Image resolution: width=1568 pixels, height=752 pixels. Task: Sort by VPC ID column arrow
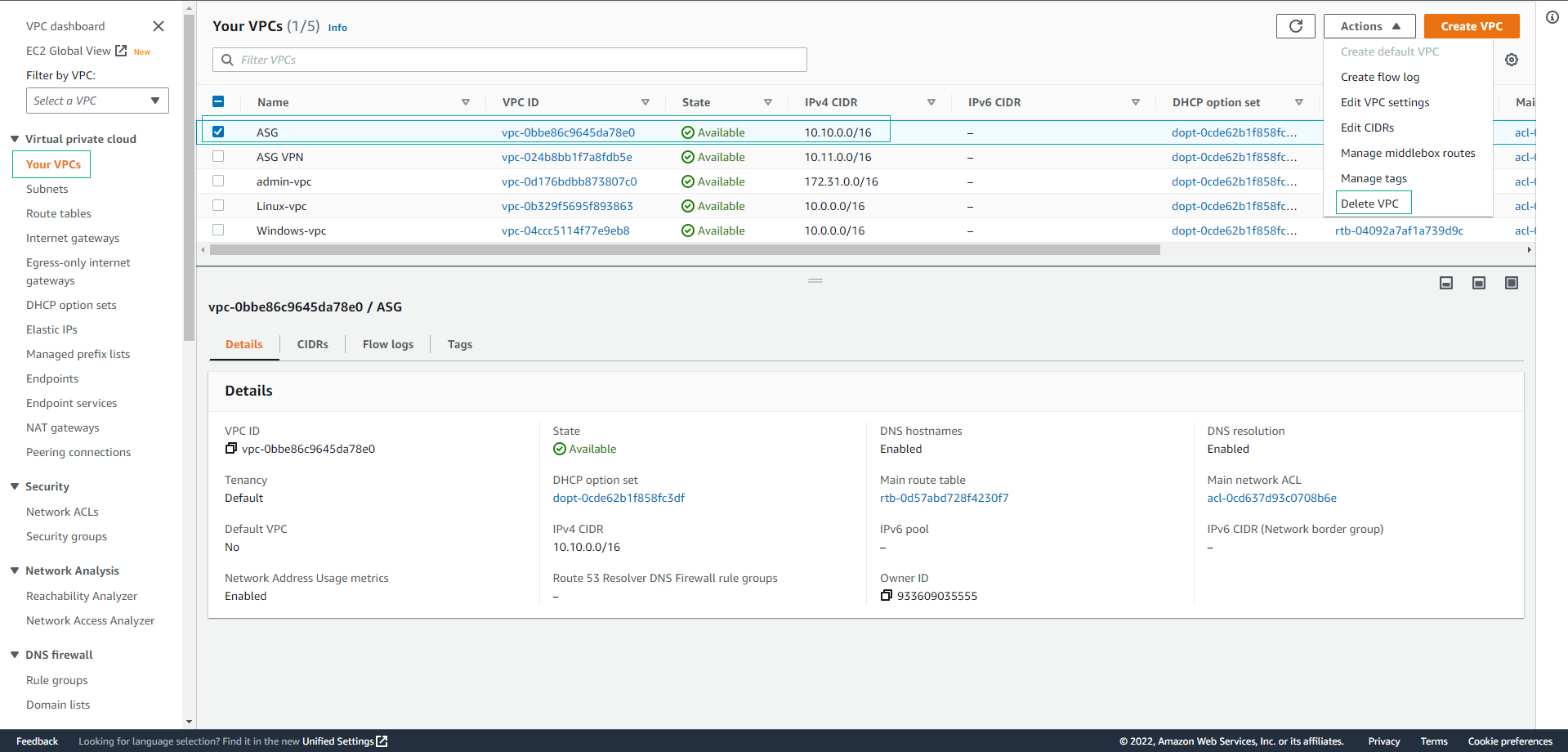(646, 102)
